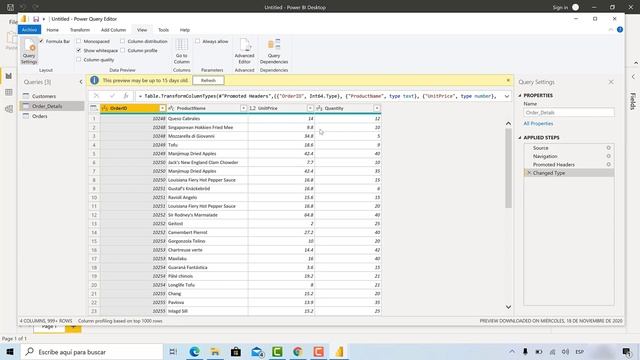Open the help icon in ribbon corner
The height and width of the screenshot is (360, 640).
(620, 29)
